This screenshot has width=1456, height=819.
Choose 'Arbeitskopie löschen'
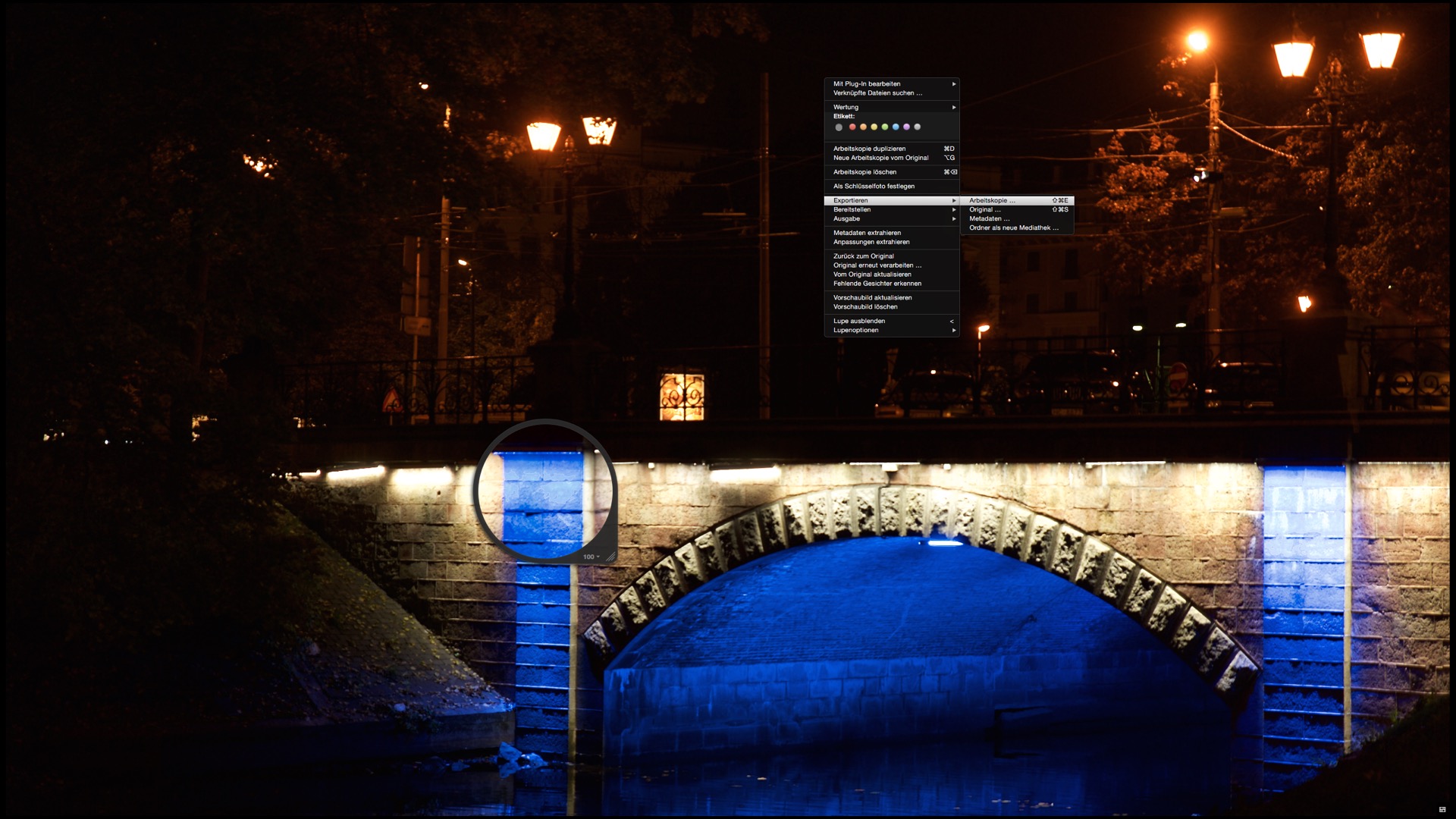tap(892, 172)
